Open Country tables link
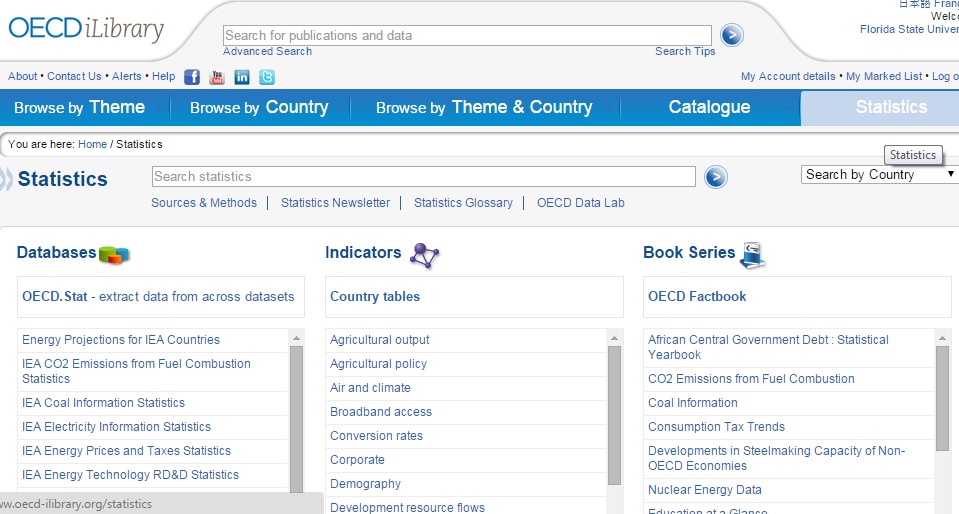The width and height of the screenshot is (959, 514). pyautogui.click(x=375, y=297)
